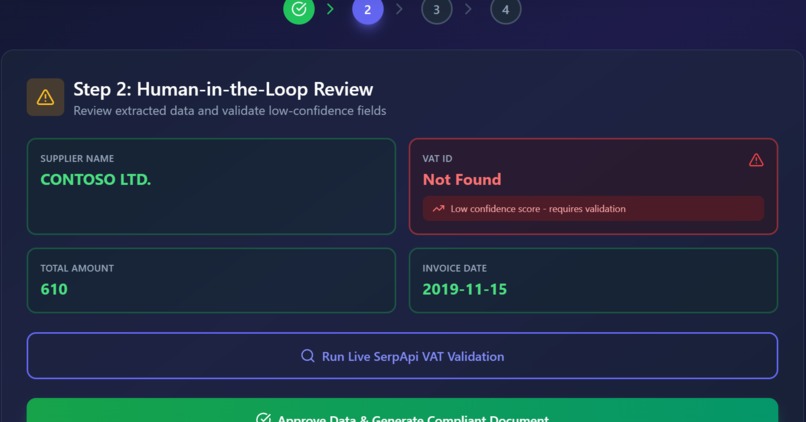Approve Data & Generate Compliant Document
Image resolution: width=806 pixels, height=422 pixels.
click(402, 410)
